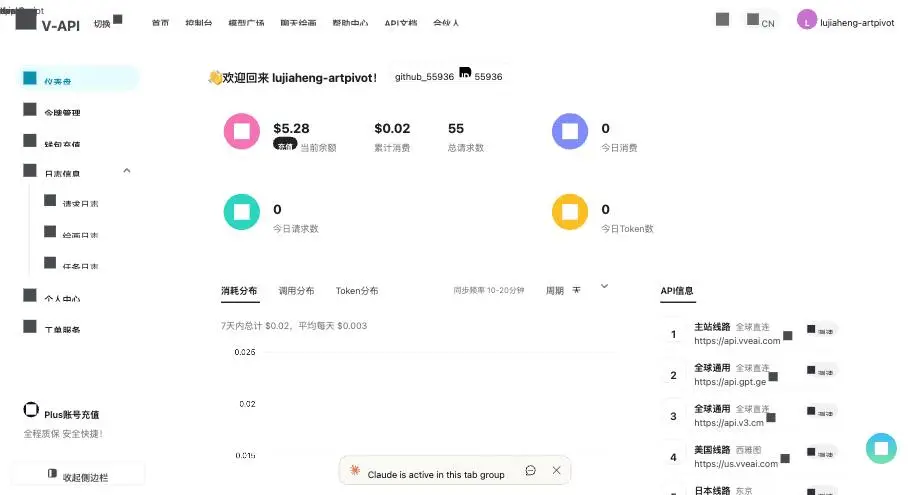Switch to the 调用分布 tab
This screenshot has width=910, height=495.
coord(296,291)
